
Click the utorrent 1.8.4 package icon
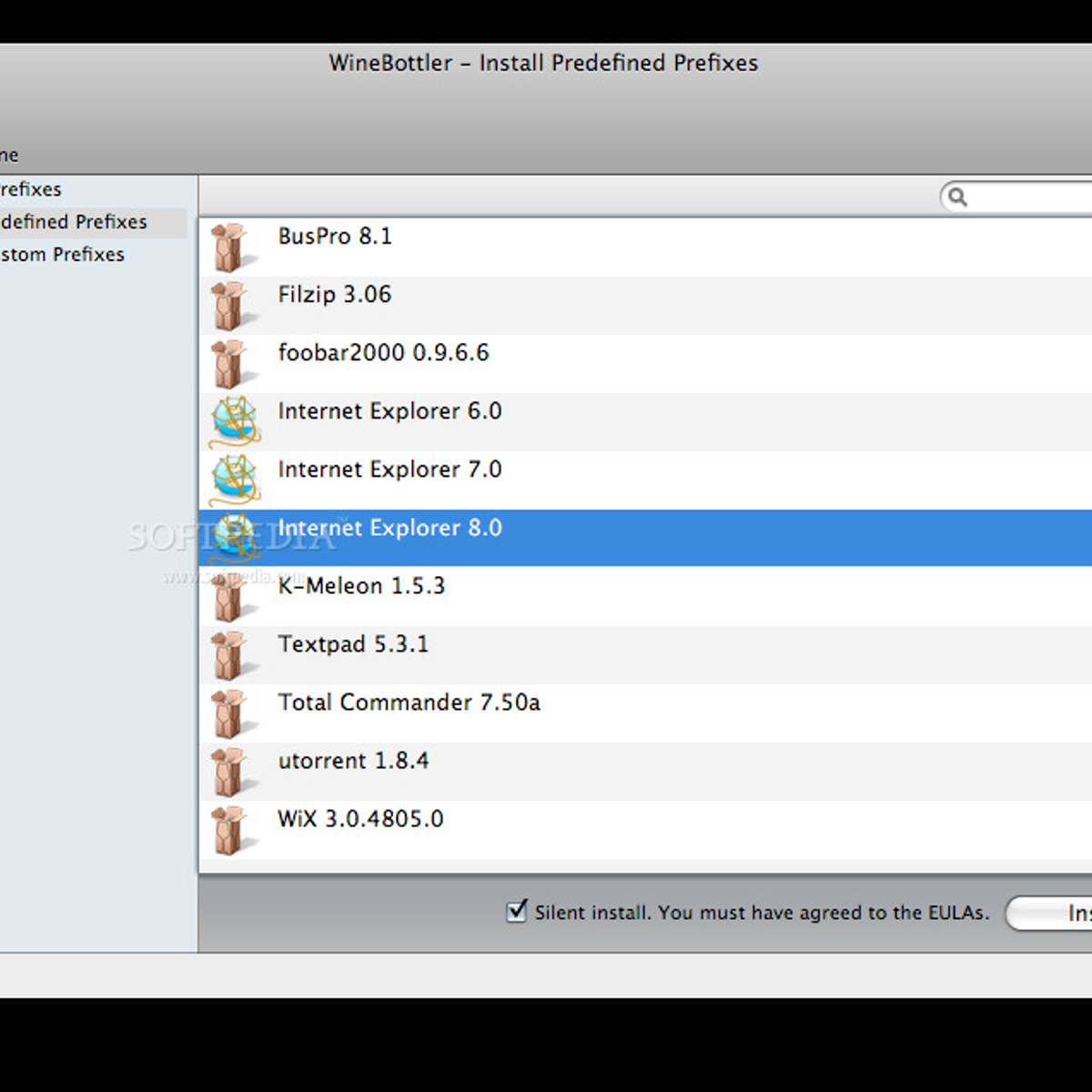230,772
